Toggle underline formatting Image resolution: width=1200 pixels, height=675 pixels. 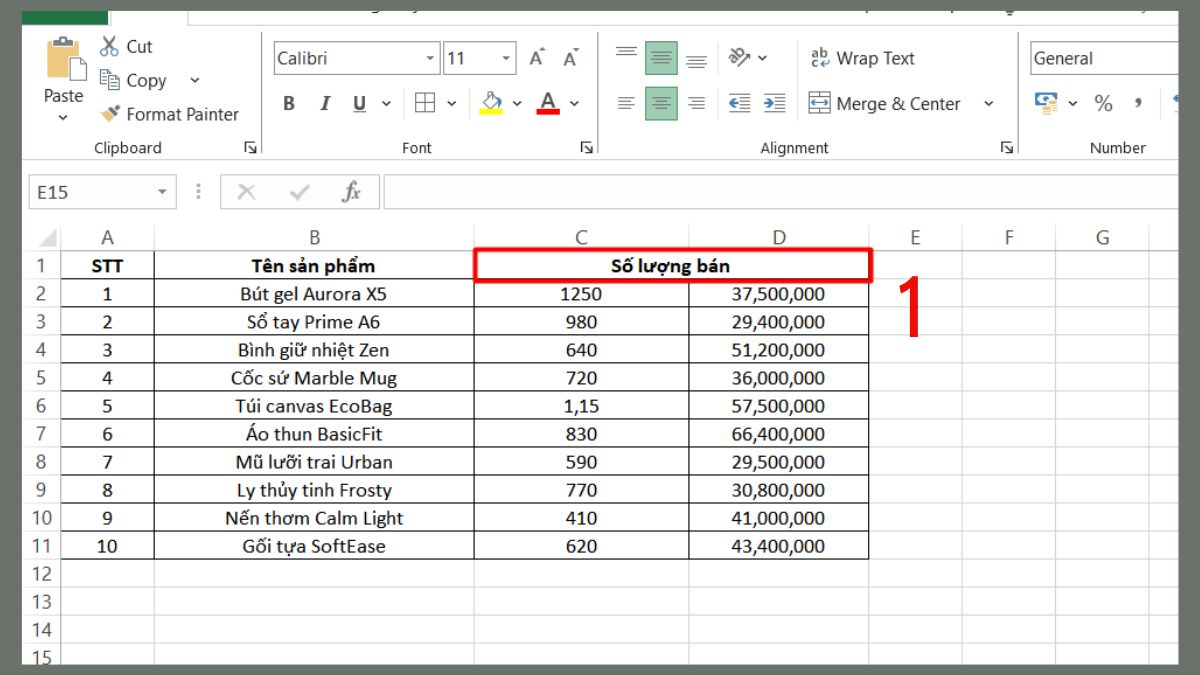358,103
